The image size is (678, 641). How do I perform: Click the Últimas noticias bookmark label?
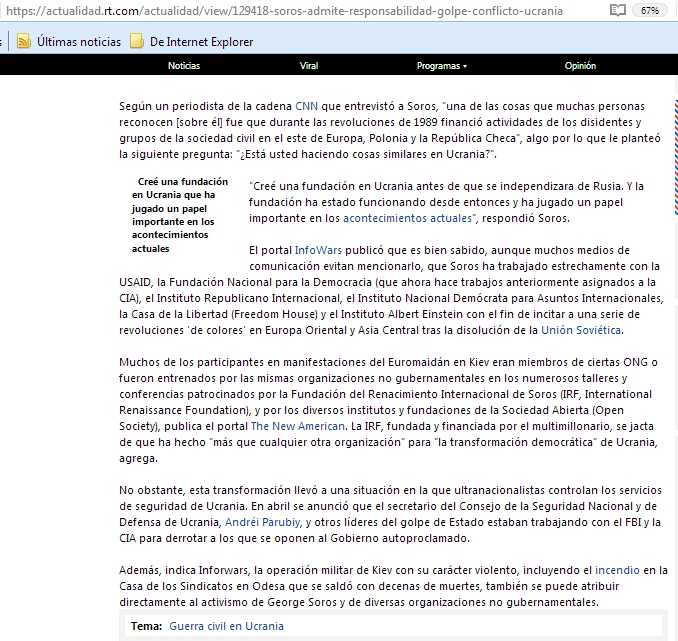click(79, 42)
